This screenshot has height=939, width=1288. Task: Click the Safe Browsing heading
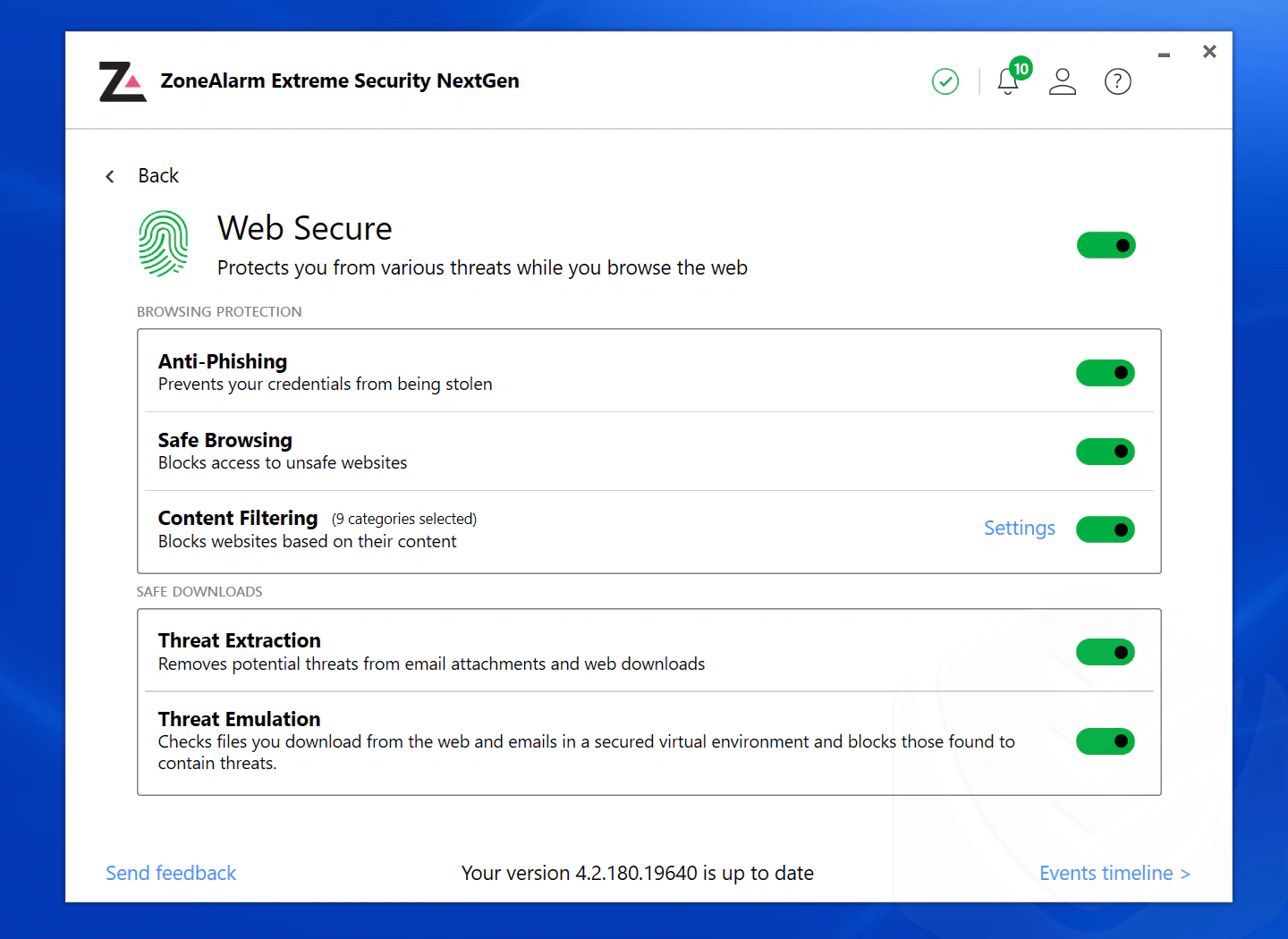(225, 440)
